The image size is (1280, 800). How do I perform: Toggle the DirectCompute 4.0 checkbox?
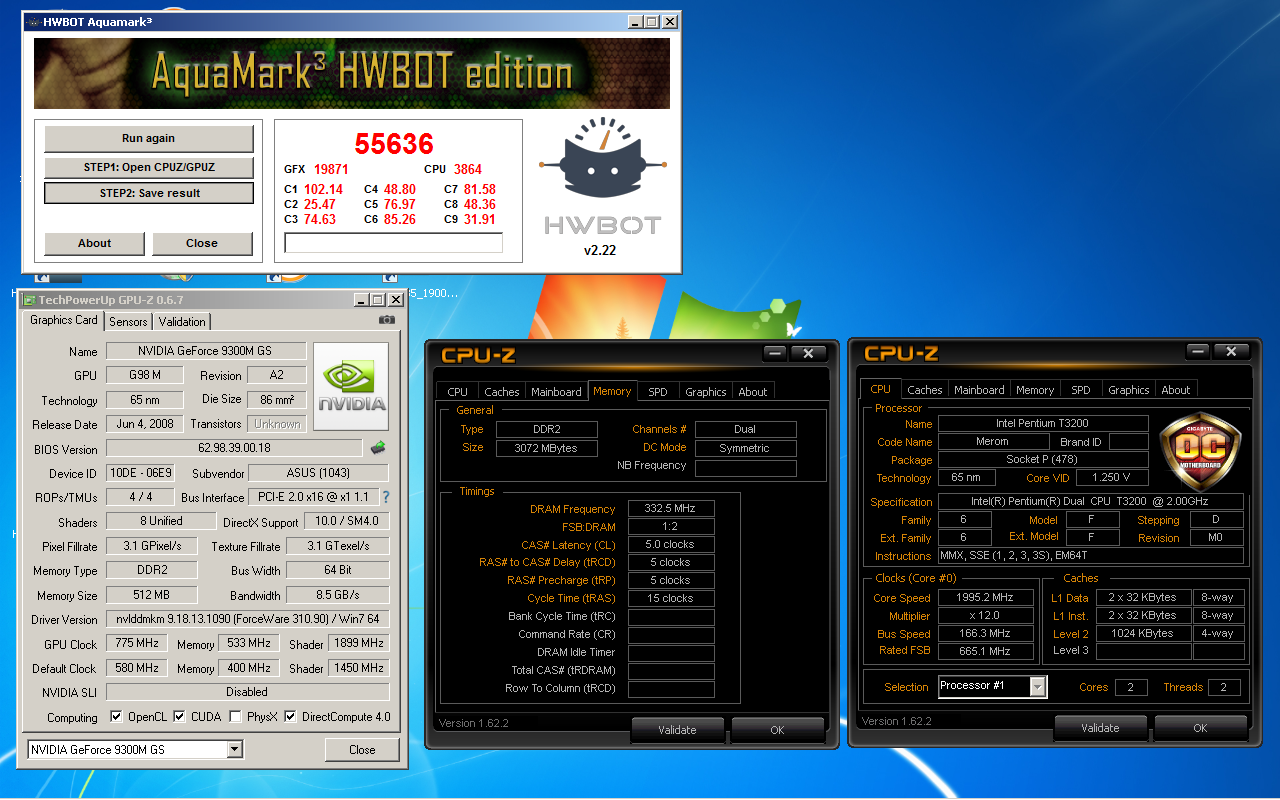click(291, 717)
